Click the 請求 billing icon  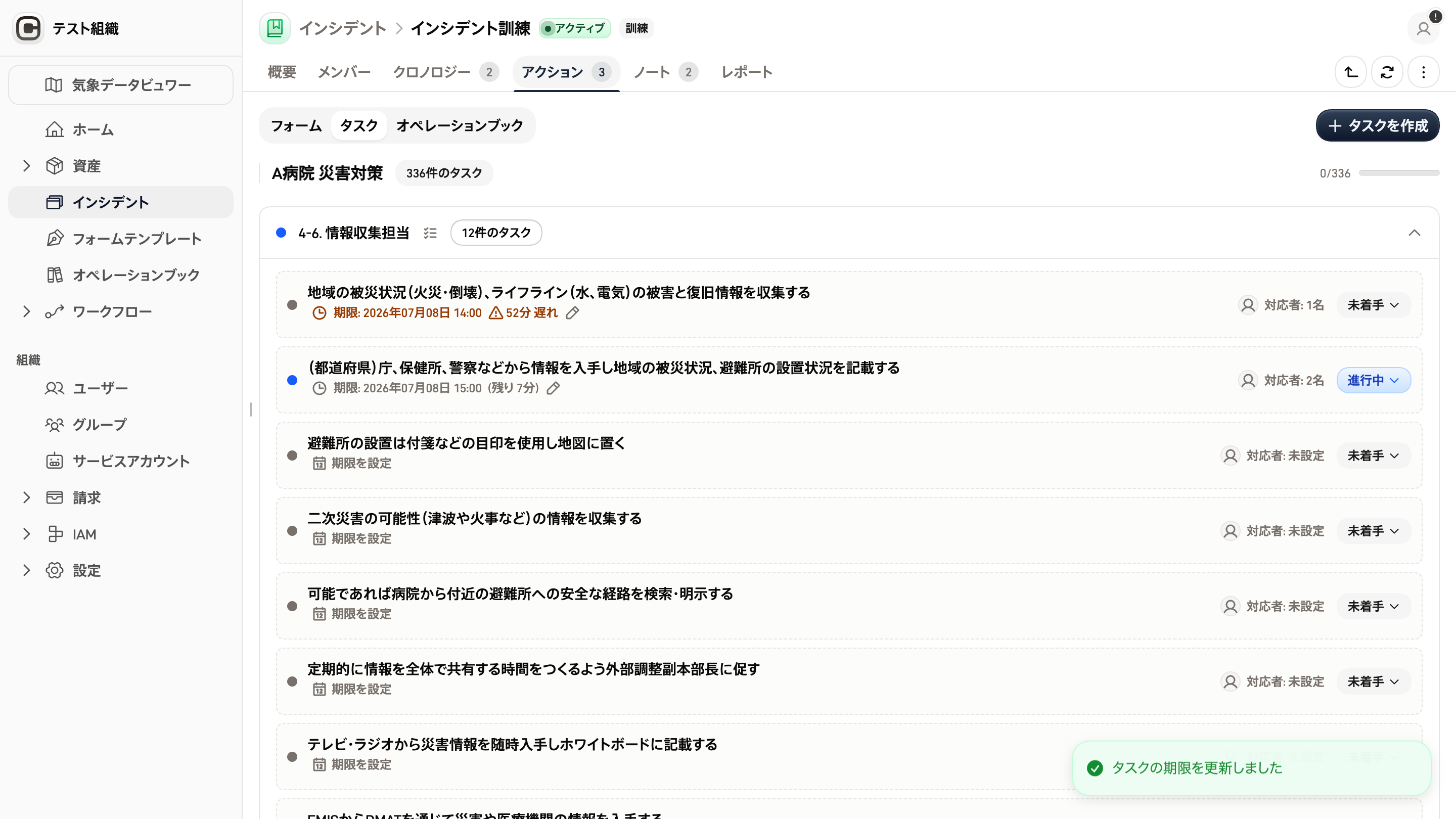tap(54, 497)
